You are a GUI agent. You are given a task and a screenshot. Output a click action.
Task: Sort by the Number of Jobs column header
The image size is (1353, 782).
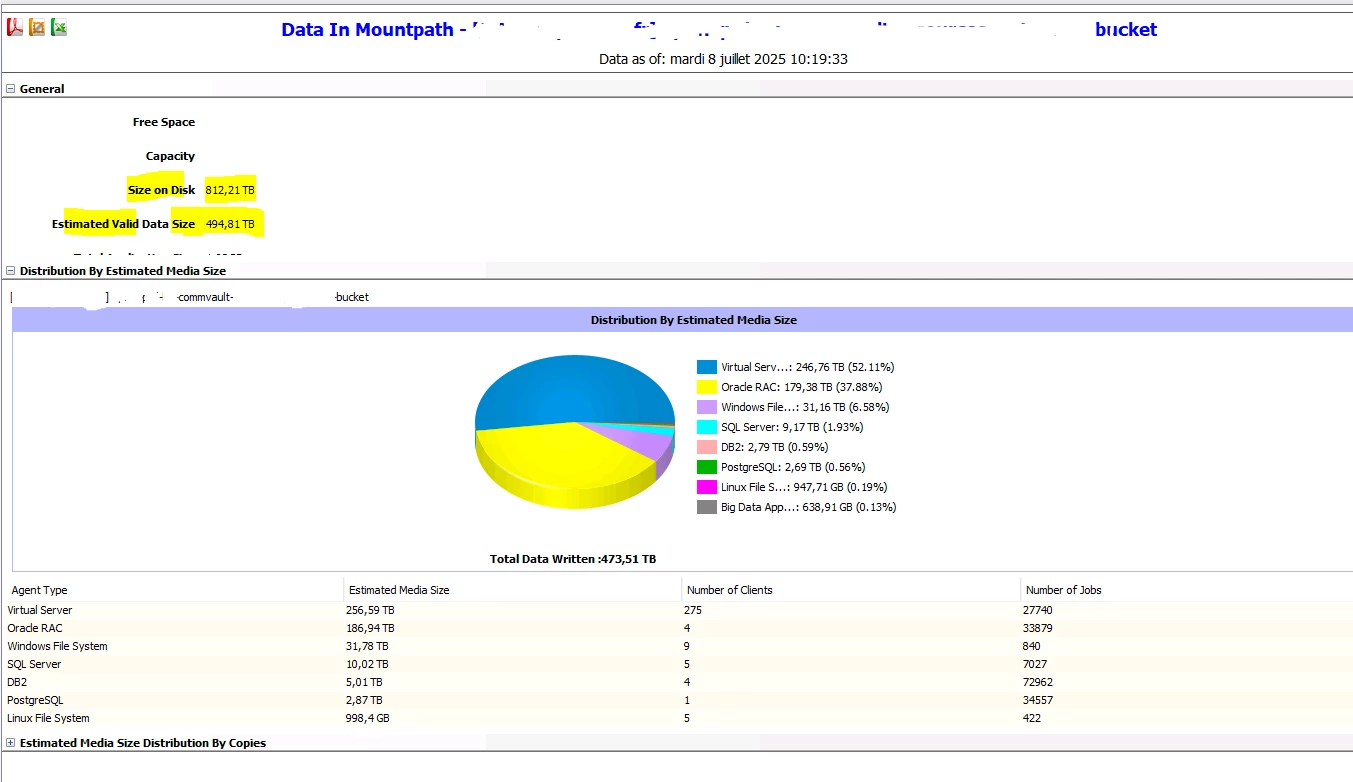click(x=1064, y=590)
